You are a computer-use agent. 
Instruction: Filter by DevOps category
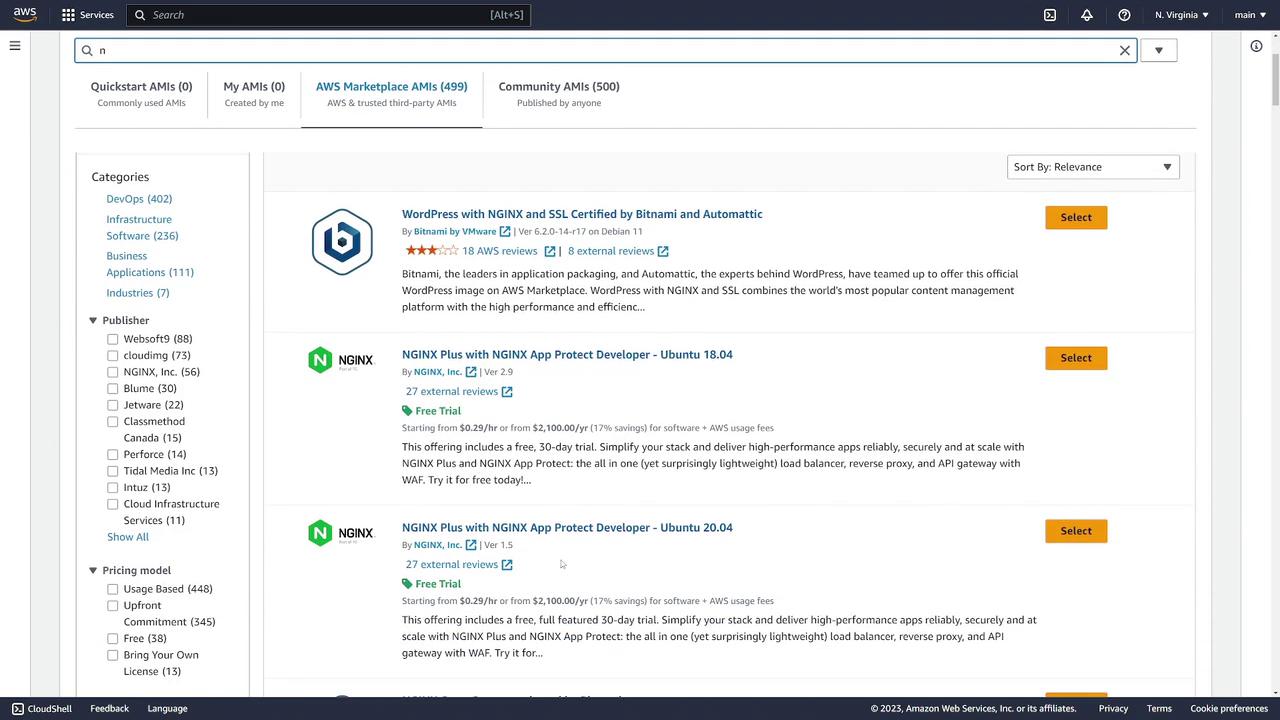point(139,199)
